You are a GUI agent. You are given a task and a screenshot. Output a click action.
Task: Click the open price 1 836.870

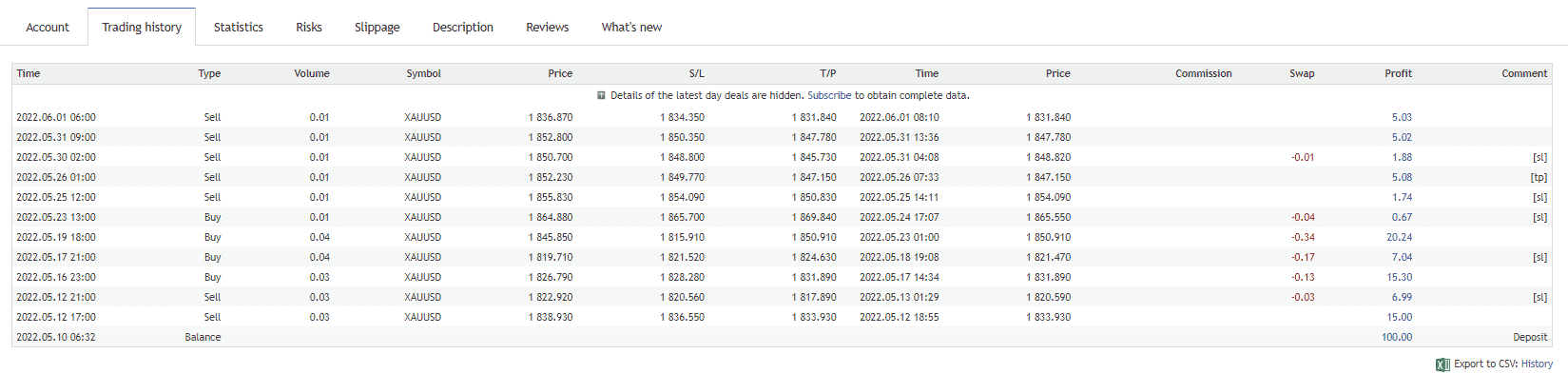pyautogui.click(x=551, y=117)
